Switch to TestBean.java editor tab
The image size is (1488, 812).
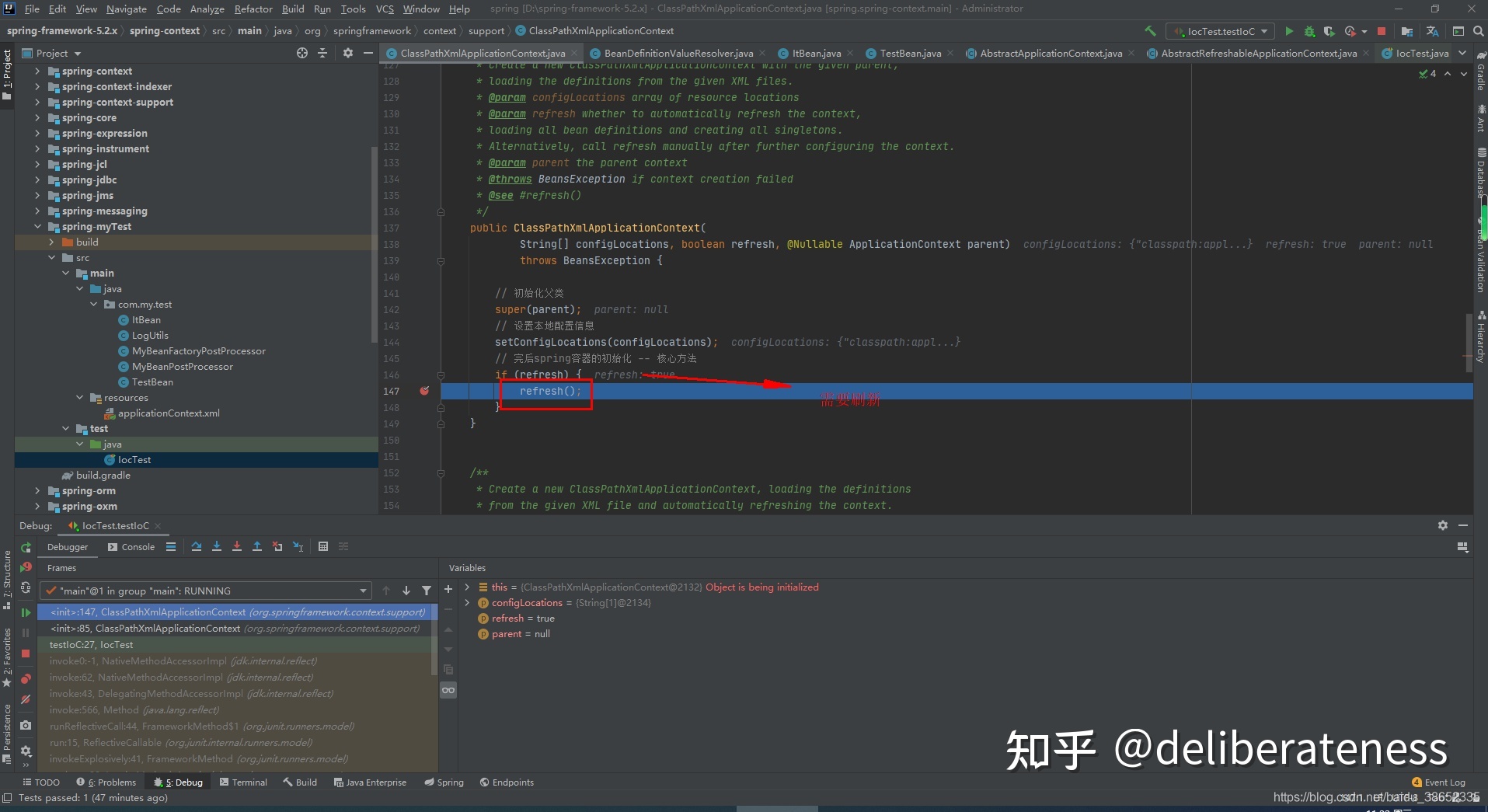pos(910,53)
